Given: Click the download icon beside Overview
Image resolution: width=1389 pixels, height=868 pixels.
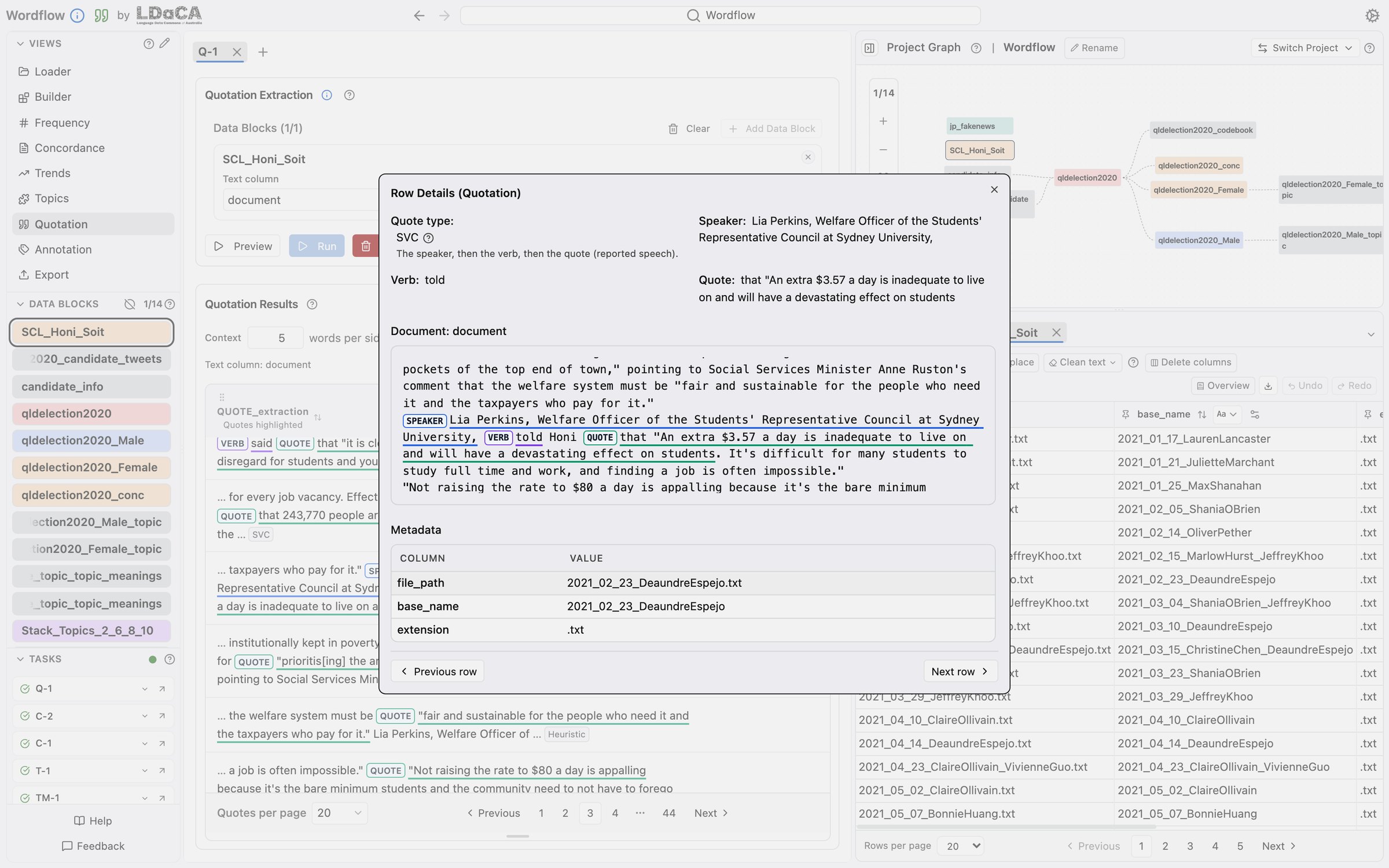Looking at the screenshot, I should click(x=1267, y=386).
